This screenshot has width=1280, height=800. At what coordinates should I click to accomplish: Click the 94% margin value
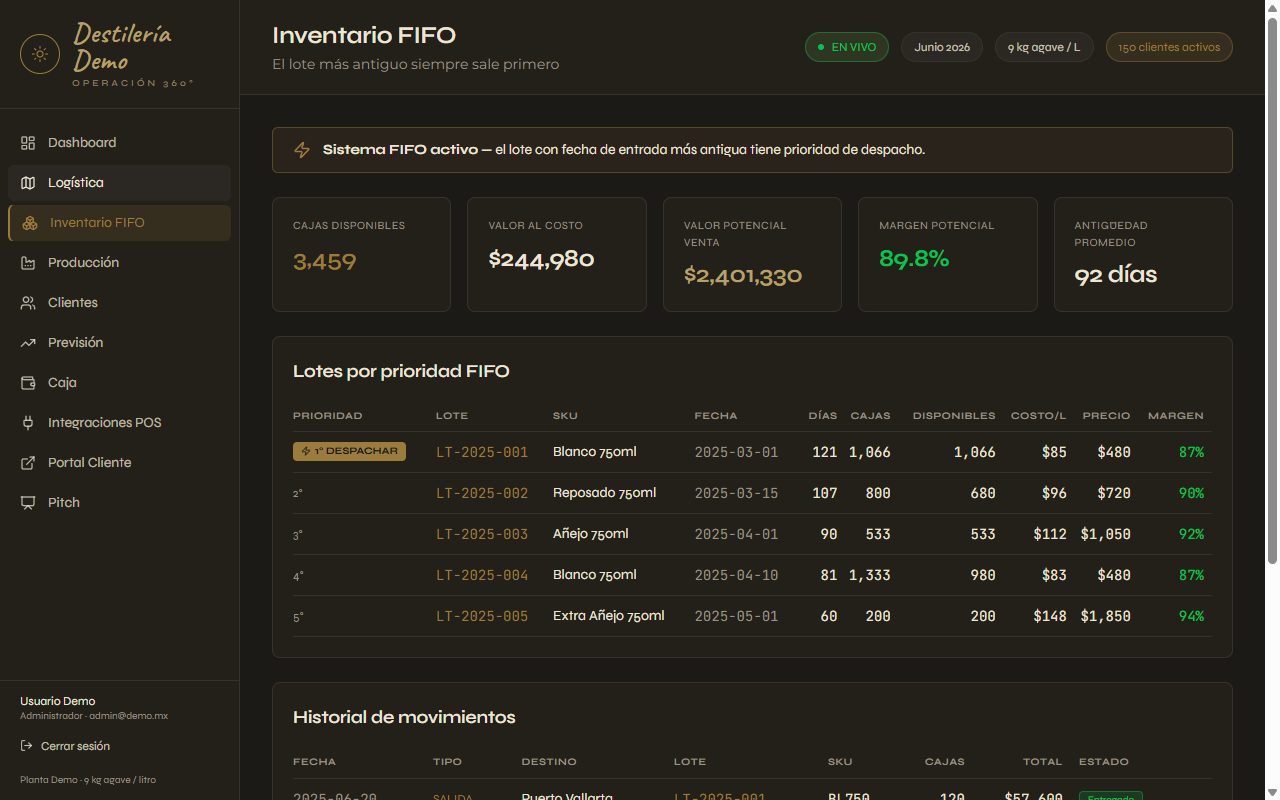coord(1191,616)
